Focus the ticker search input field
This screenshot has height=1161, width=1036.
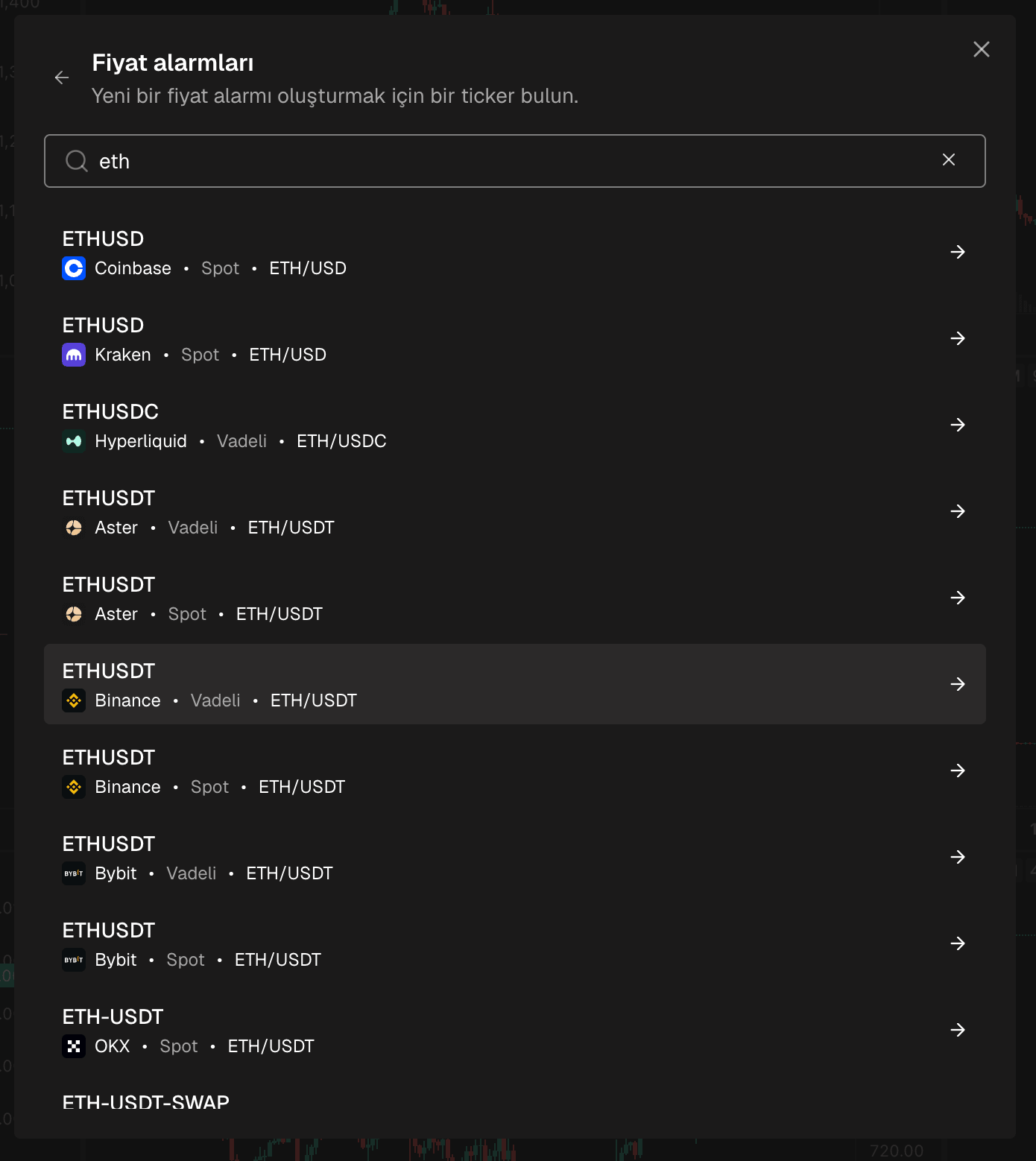[515, 161]
